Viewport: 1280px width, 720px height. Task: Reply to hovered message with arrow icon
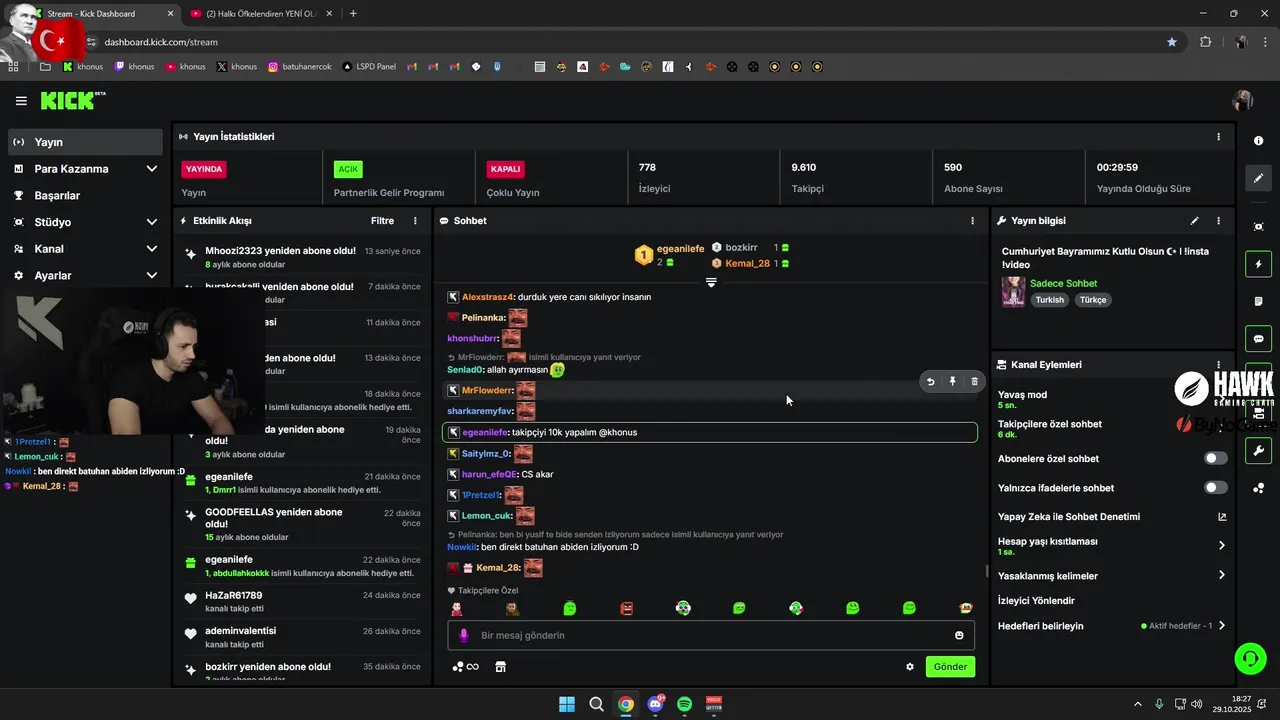click(x=931, y=381)
